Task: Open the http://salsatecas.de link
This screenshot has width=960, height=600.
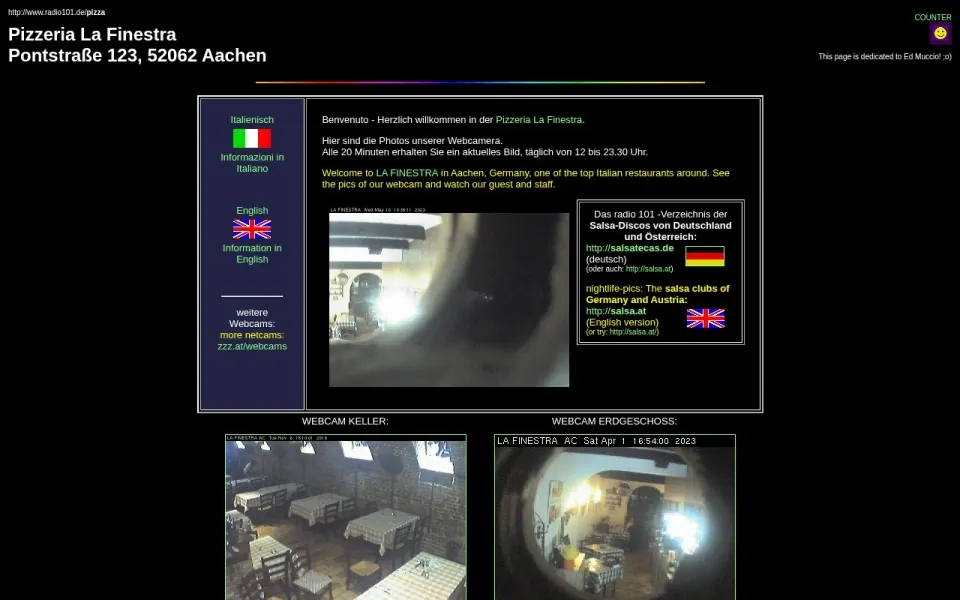Action: pos(629,248)
